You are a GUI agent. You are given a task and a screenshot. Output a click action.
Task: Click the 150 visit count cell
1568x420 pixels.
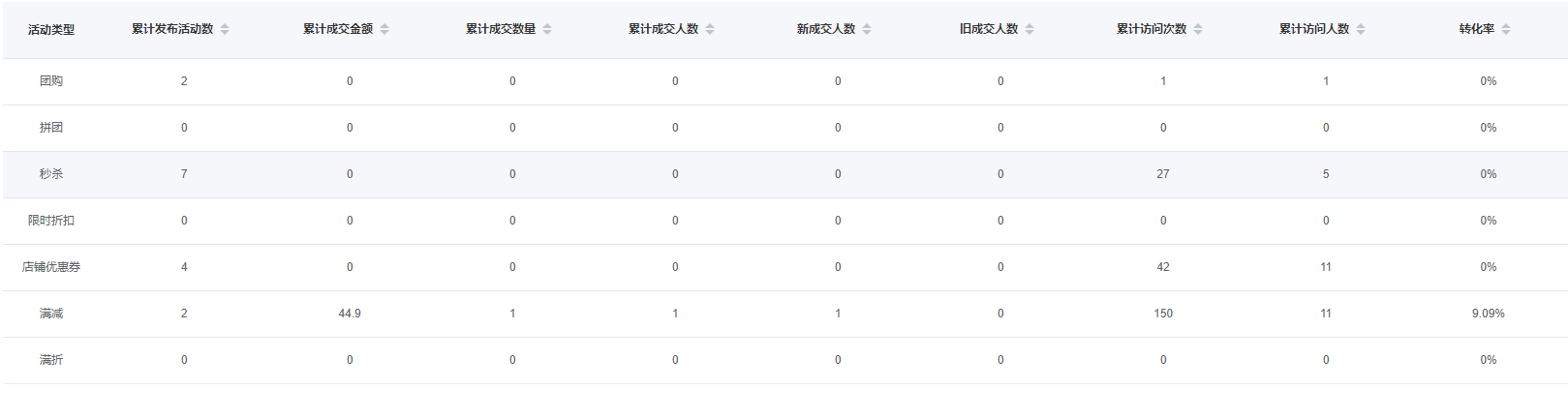pyautogui.click(x=1163, y=314)
